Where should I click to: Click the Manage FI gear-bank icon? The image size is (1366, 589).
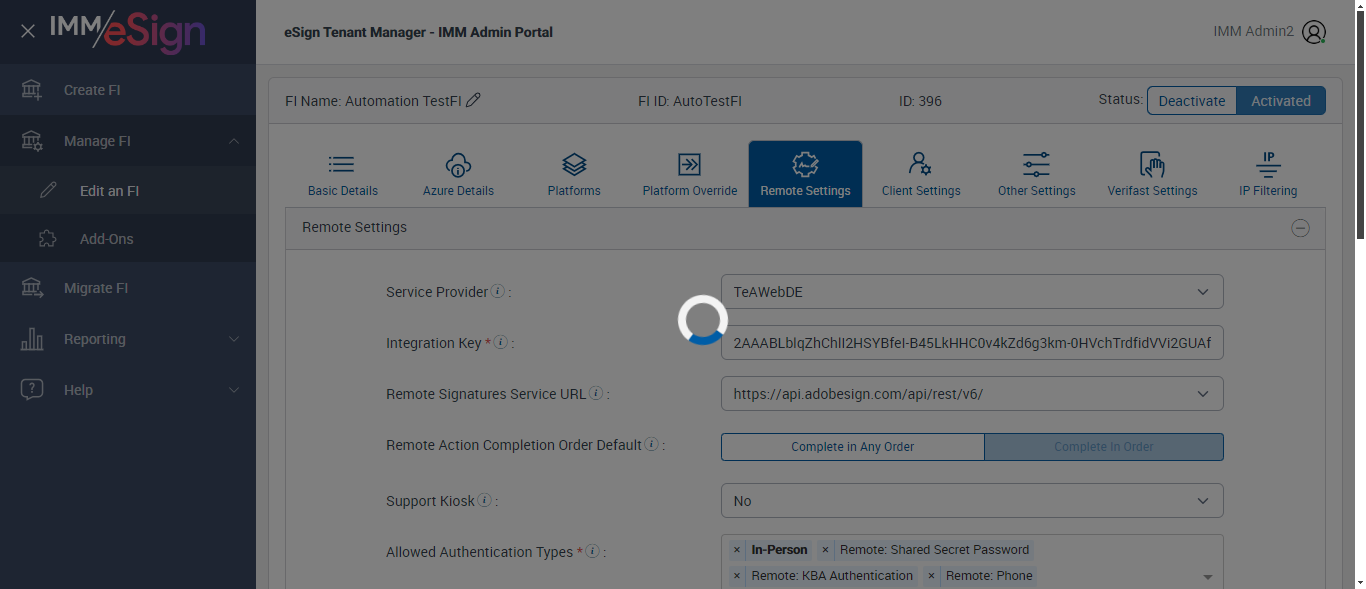point(32,141)
